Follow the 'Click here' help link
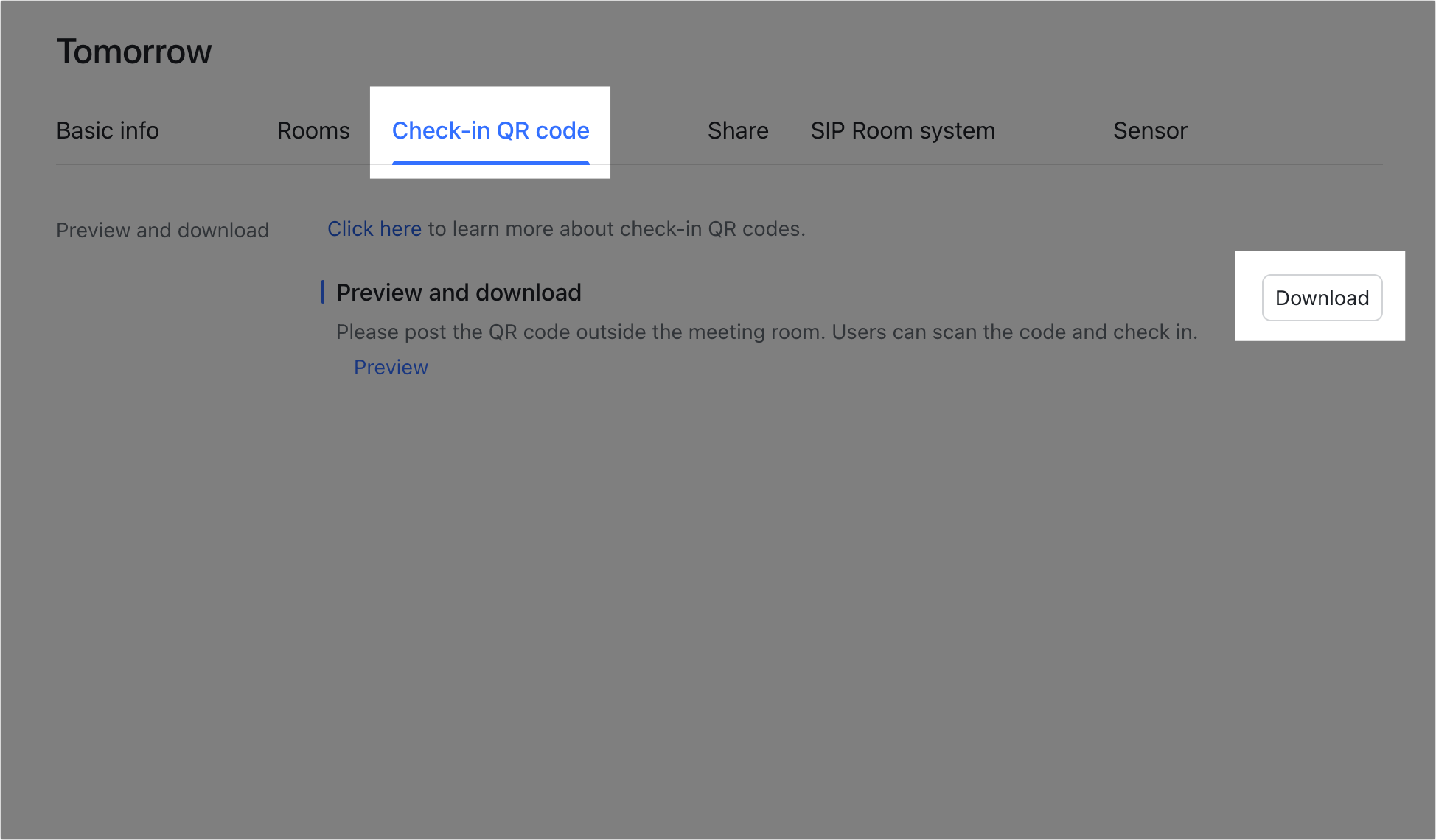1436x840 pixels. 374,229
